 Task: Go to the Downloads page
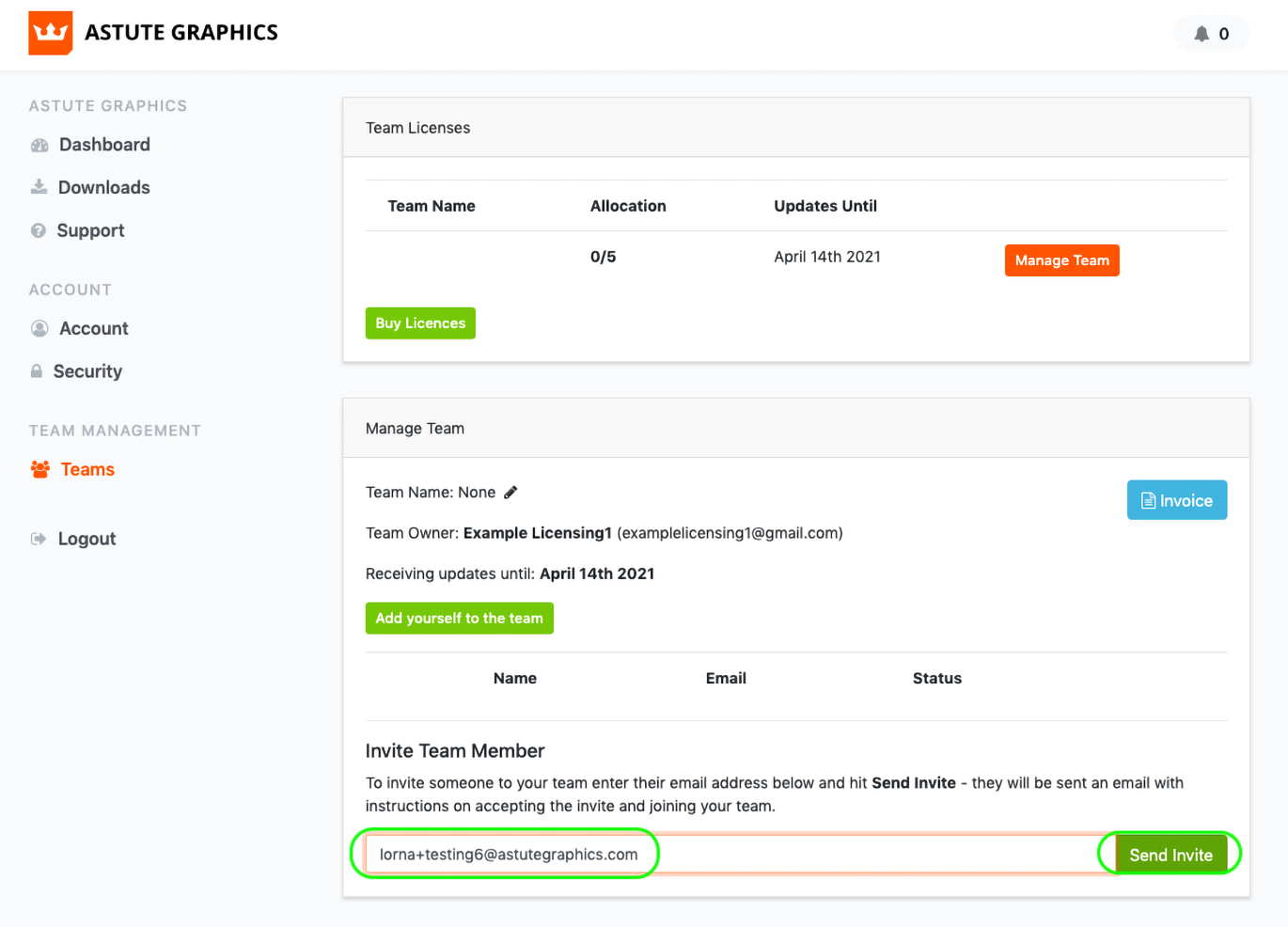pos(103,187)
